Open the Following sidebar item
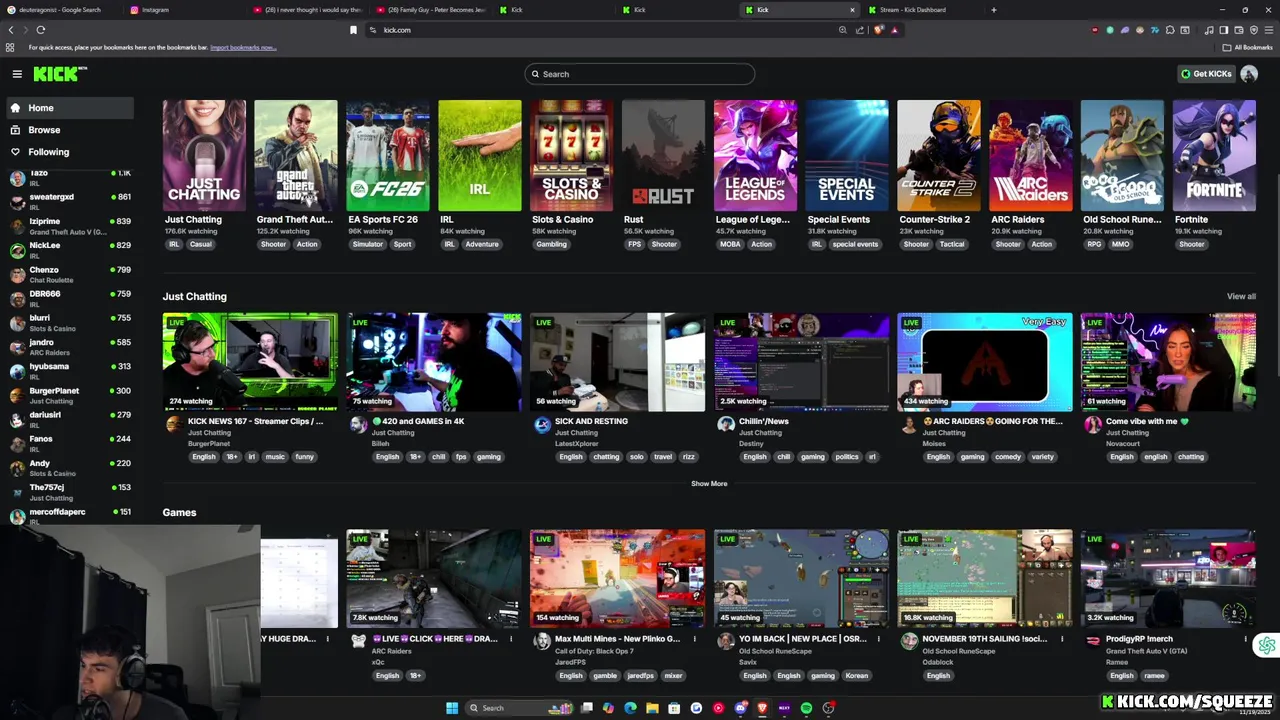The width and height of the screenshot is (1280, 720). coord(68,152)
